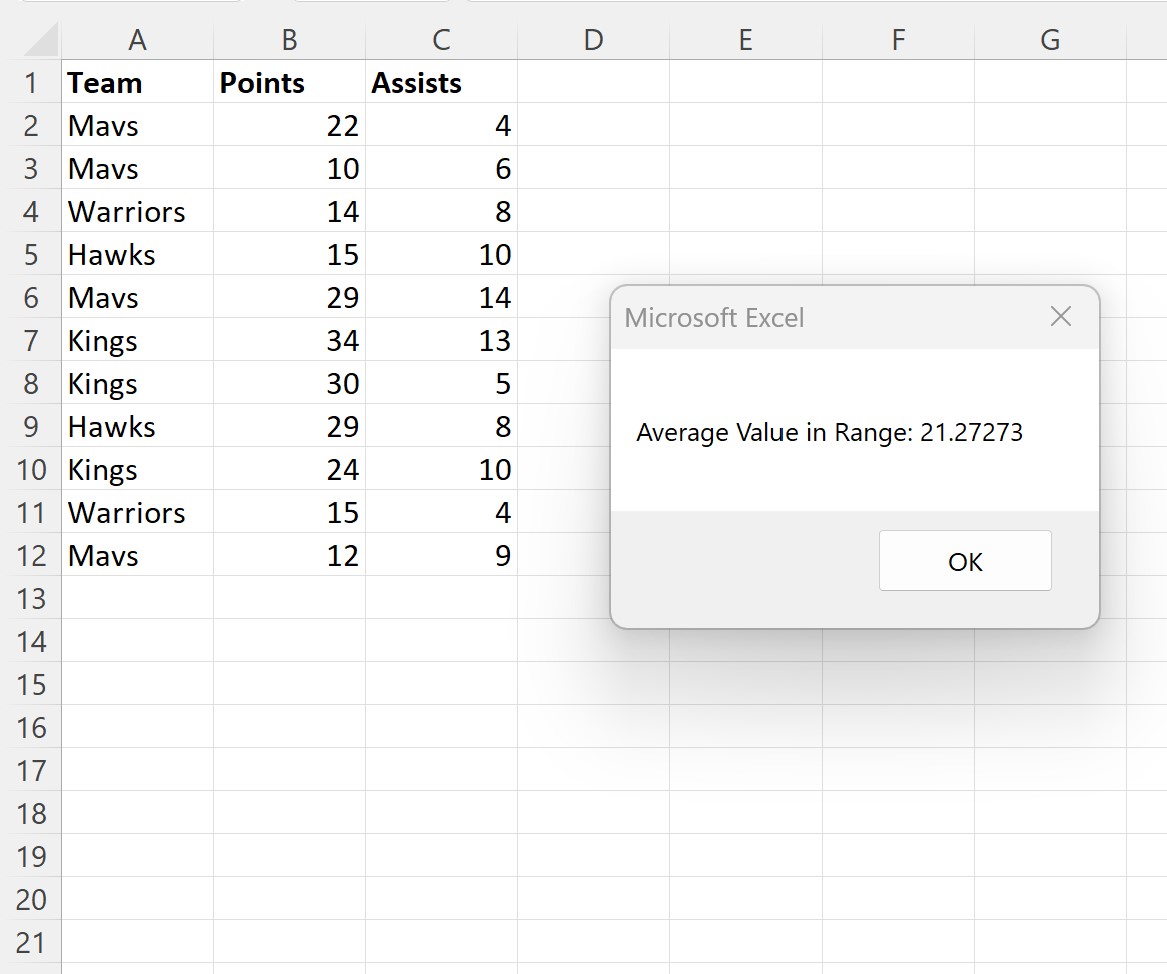Select column B by clicking its header
The image size is (1167, 974).
click(289, 40)
